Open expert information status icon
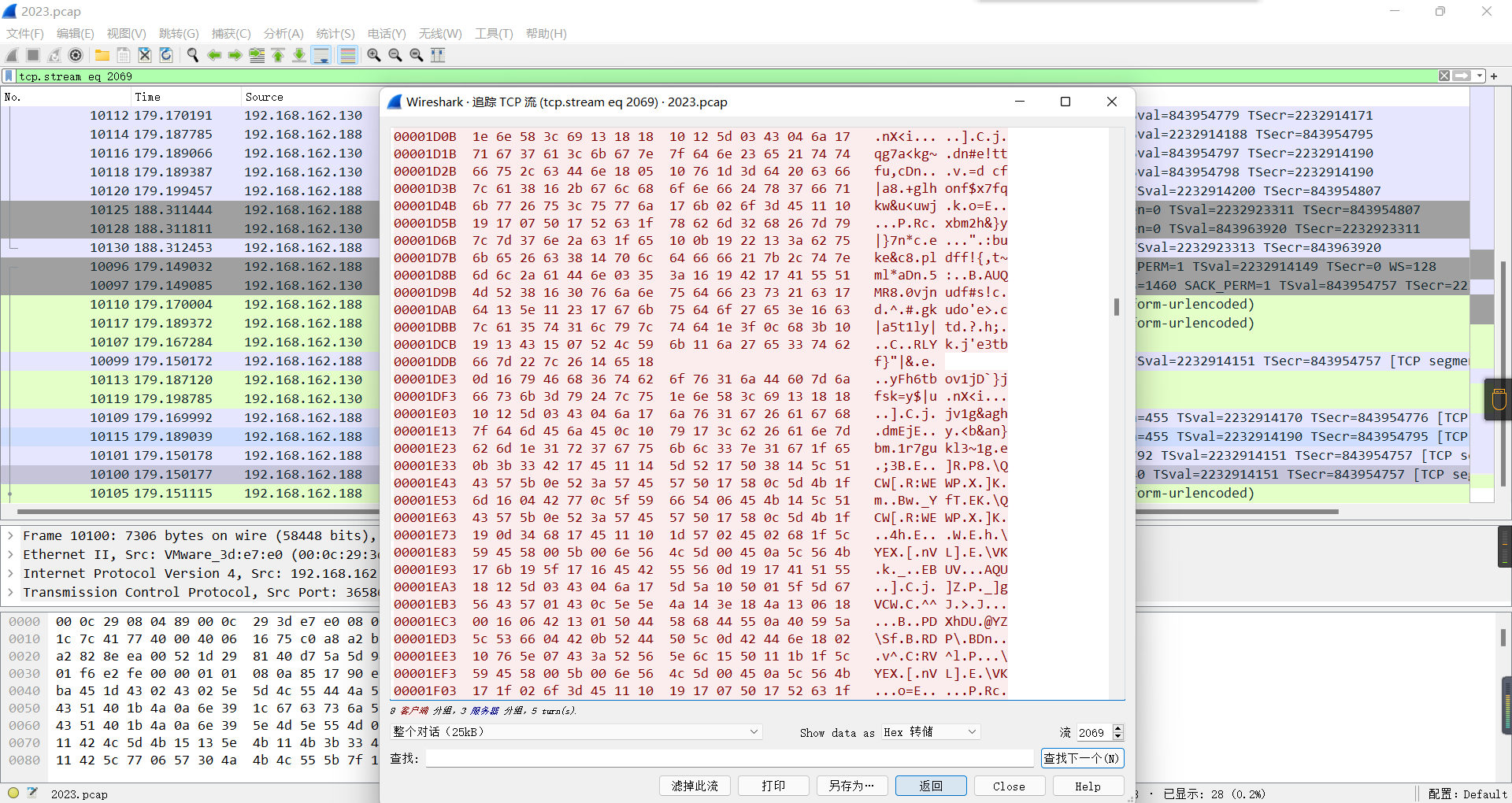The height and width of the screenshot is (803, 1512). click(x=13, y=794)
